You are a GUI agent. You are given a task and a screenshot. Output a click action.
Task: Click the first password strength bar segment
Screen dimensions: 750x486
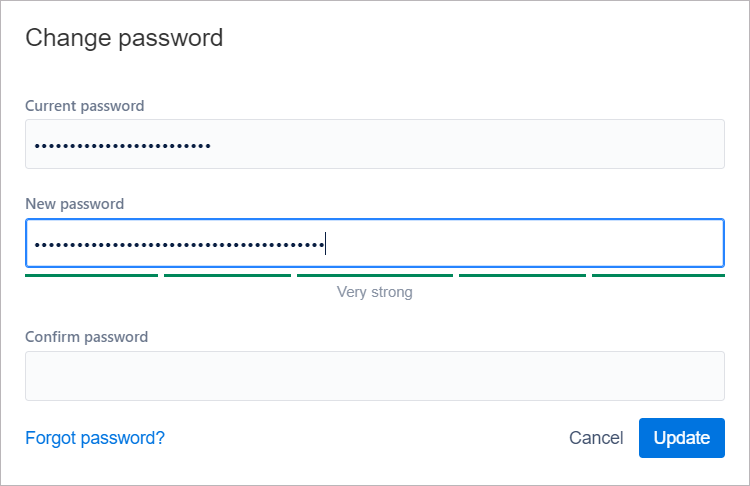coord(91,274)
